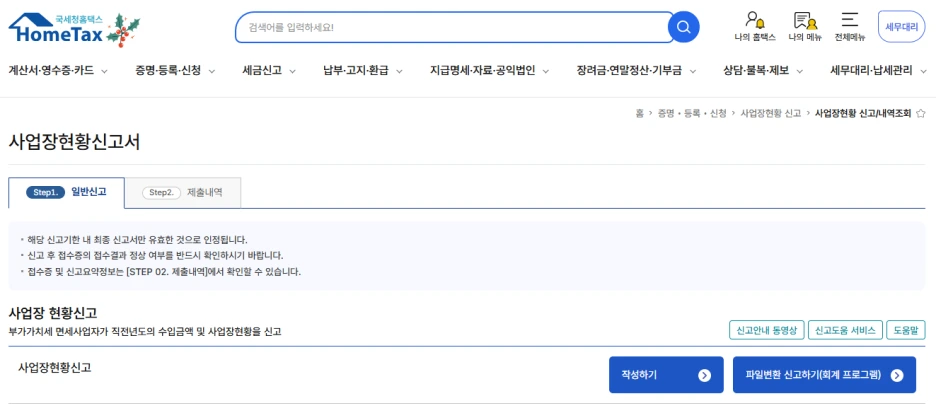The width and height of the screenshot is (936, 413).
Task: Expand 세금신고 dropdown menu
Action: pos(270,70)
